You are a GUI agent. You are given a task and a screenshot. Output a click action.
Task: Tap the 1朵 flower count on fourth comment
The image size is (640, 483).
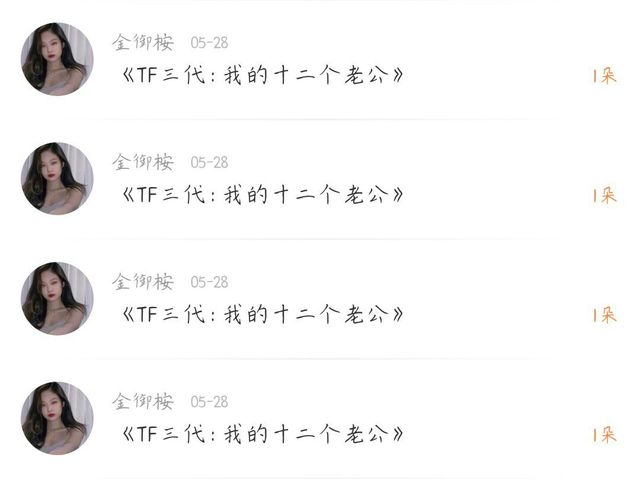point(604,435)
